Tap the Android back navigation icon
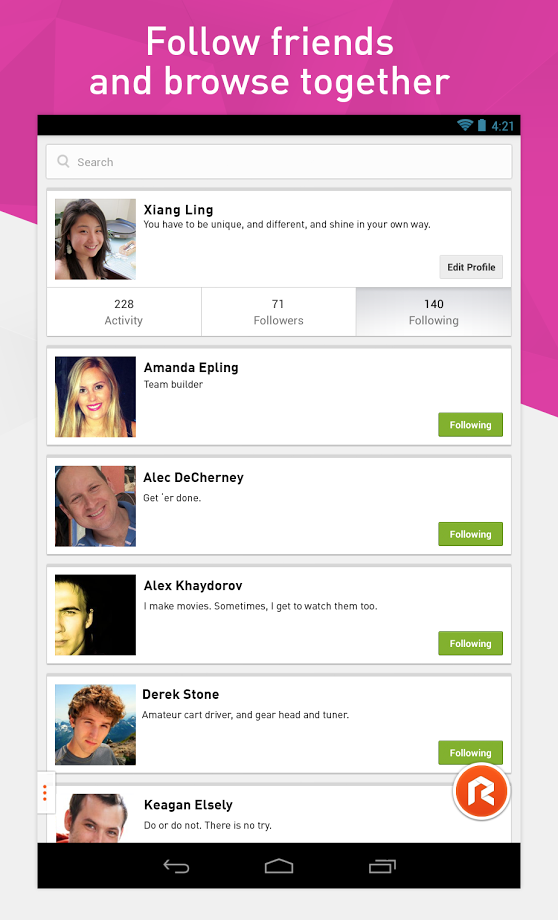Screen dimensions: 558x920 (x=176, y=866)
